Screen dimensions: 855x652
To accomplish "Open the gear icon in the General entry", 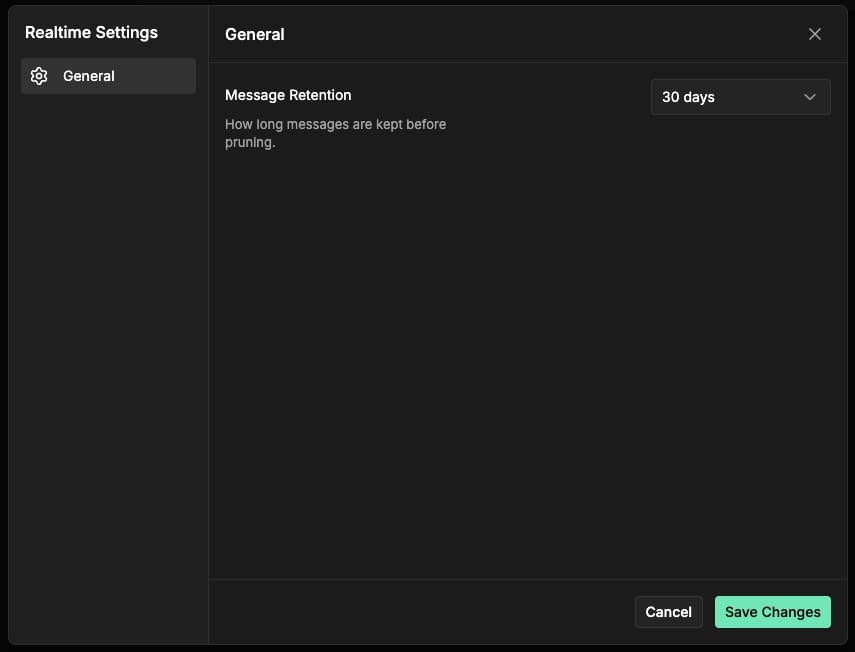I will click(38, 75).
